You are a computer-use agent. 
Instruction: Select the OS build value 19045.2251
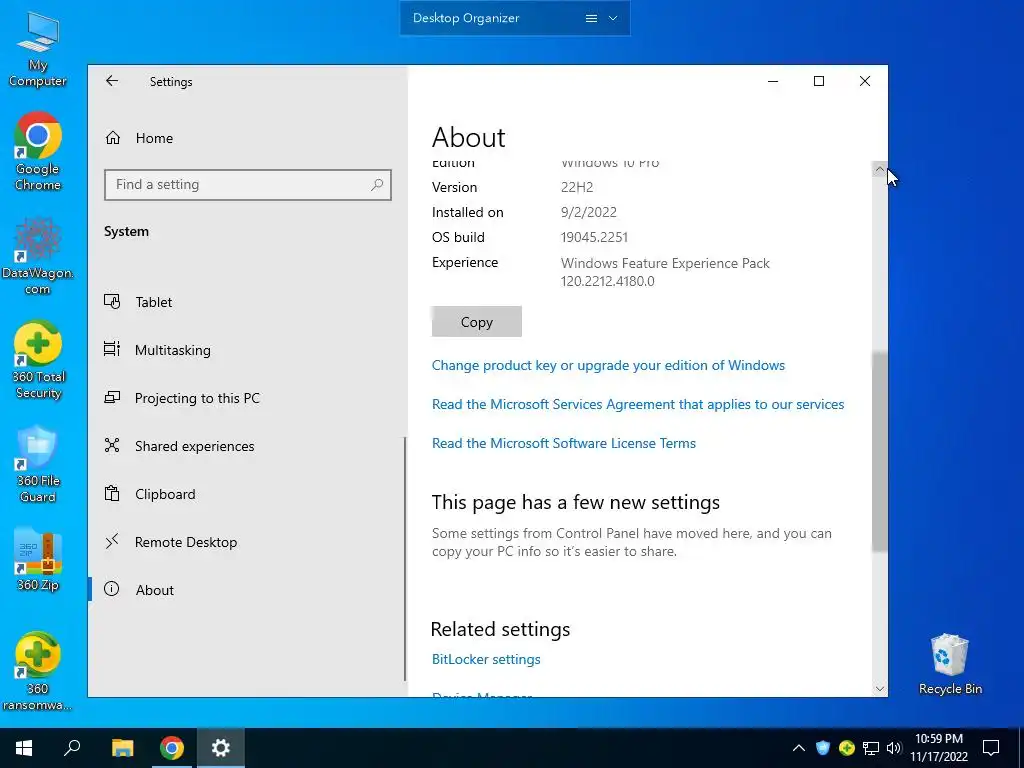tap(594, 237)
